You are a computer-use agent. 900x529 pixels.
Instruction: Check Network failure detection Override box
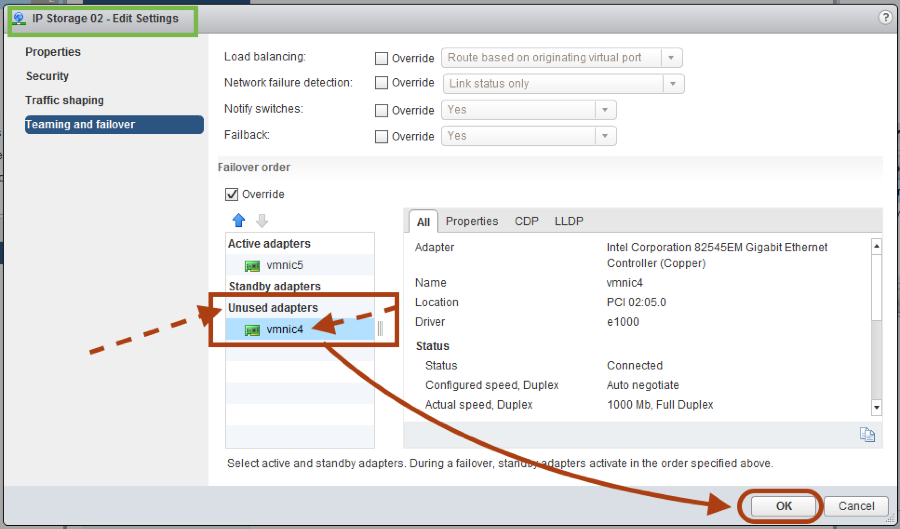(381, 84)
